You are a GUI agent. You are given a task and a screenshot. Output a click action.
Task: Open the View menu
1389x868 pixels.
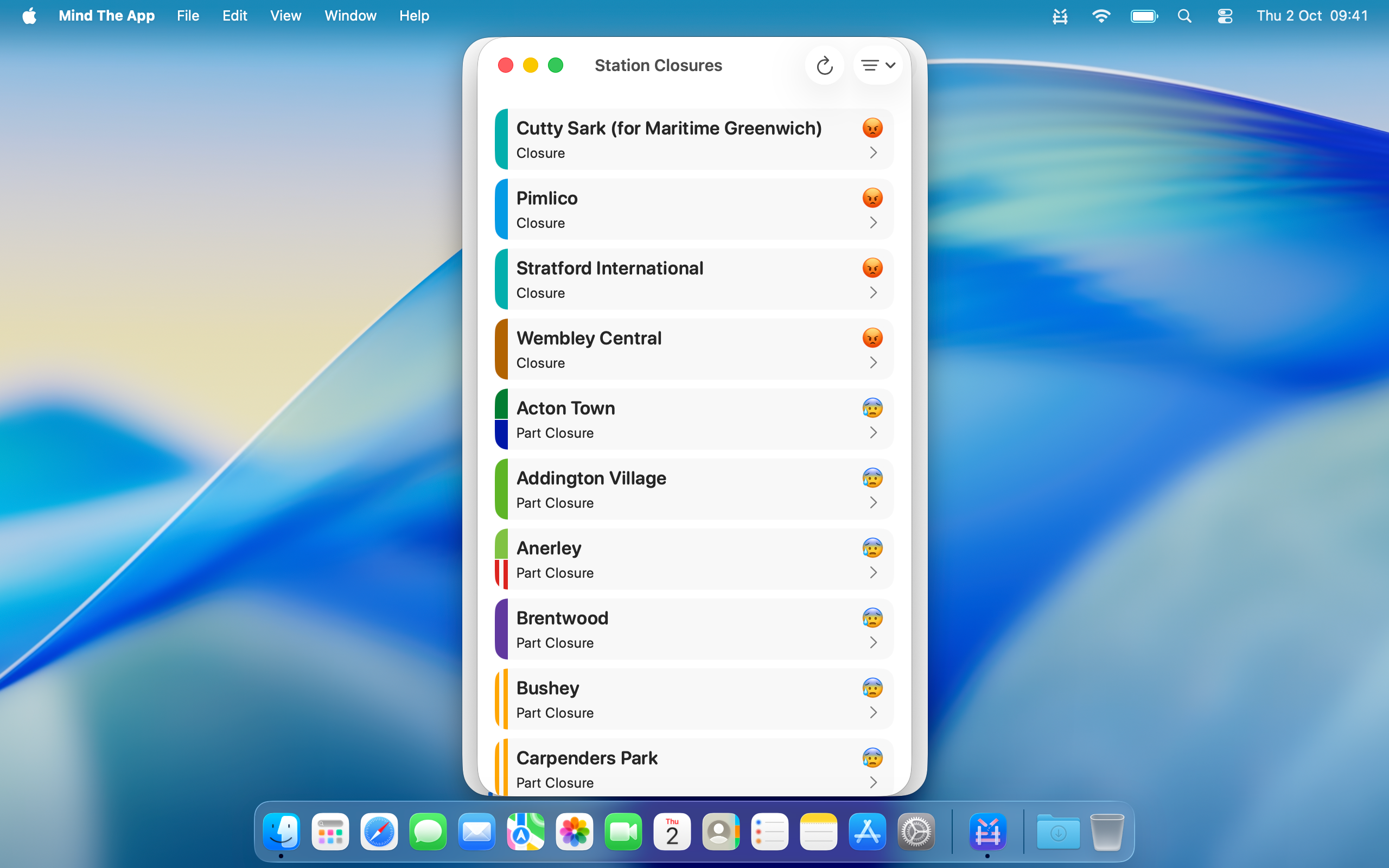coord(285,16)
